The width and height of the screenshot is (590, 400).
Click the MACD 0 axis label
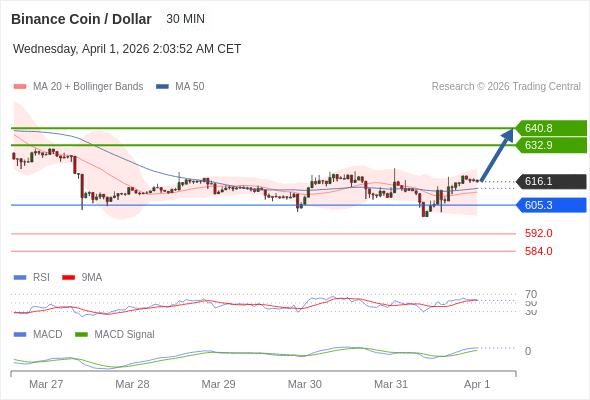pyautogui.click(x=528, y=351)
